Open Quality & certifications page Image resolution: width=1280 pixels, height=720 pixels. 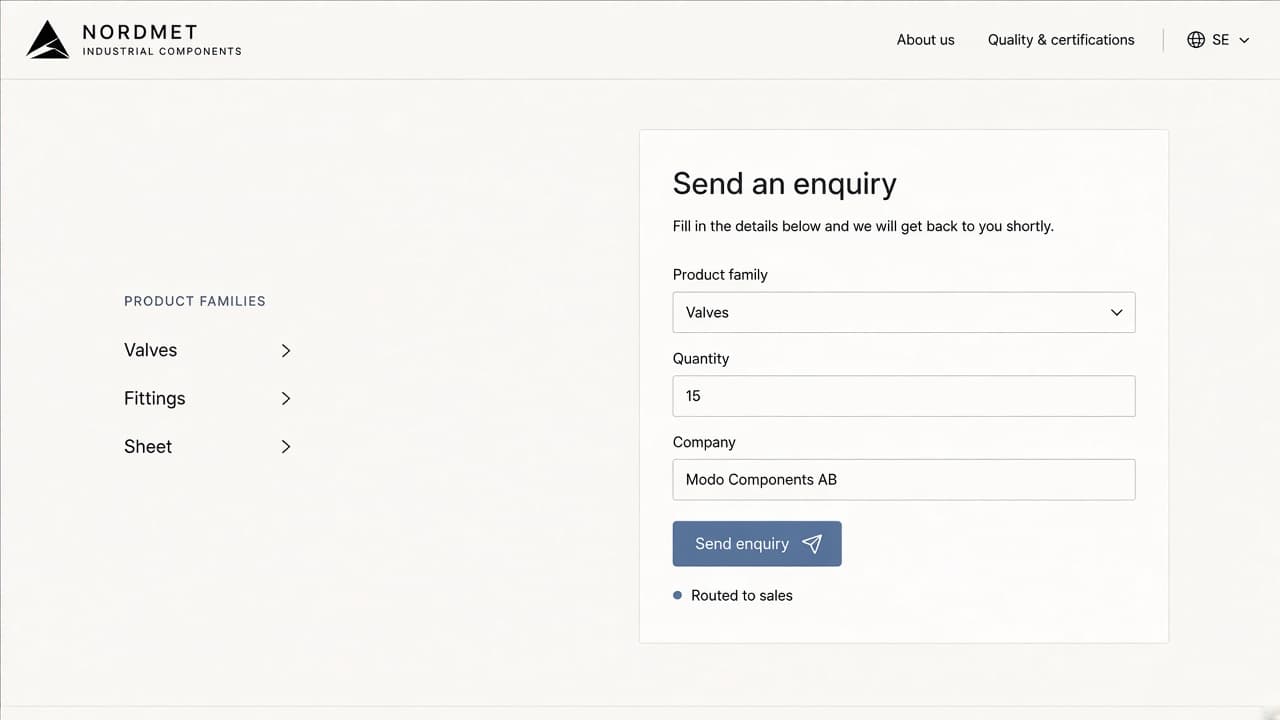(1061, 40)
